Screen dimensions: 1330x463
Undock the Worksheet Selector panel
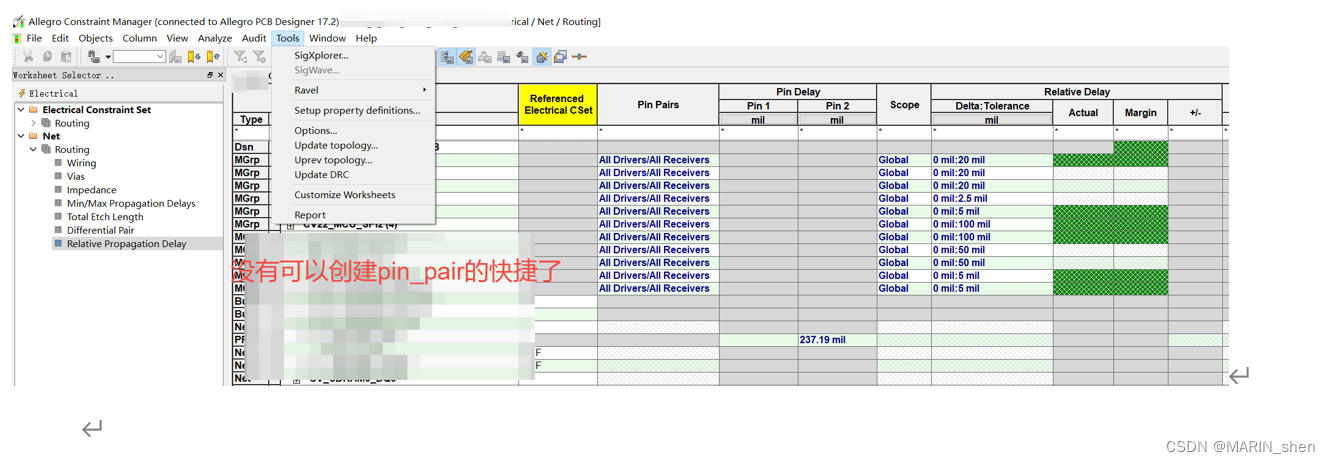[210, 75]
